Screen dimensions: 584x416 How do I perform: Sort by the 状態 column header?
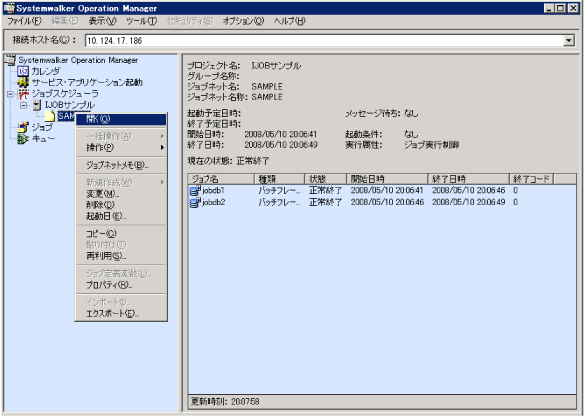[326, 179]
